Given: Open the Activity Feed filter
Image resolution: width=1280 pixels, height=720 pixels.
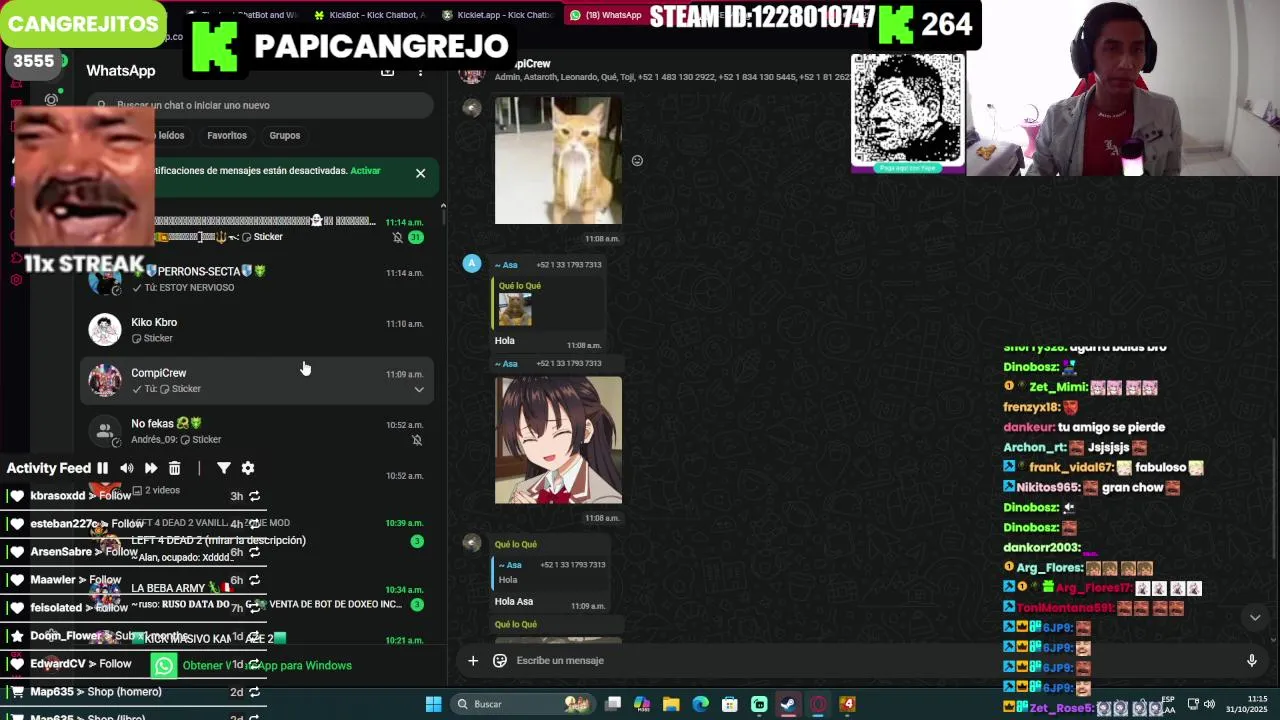Looking at the screenshot, I should (x=223, y=468).
